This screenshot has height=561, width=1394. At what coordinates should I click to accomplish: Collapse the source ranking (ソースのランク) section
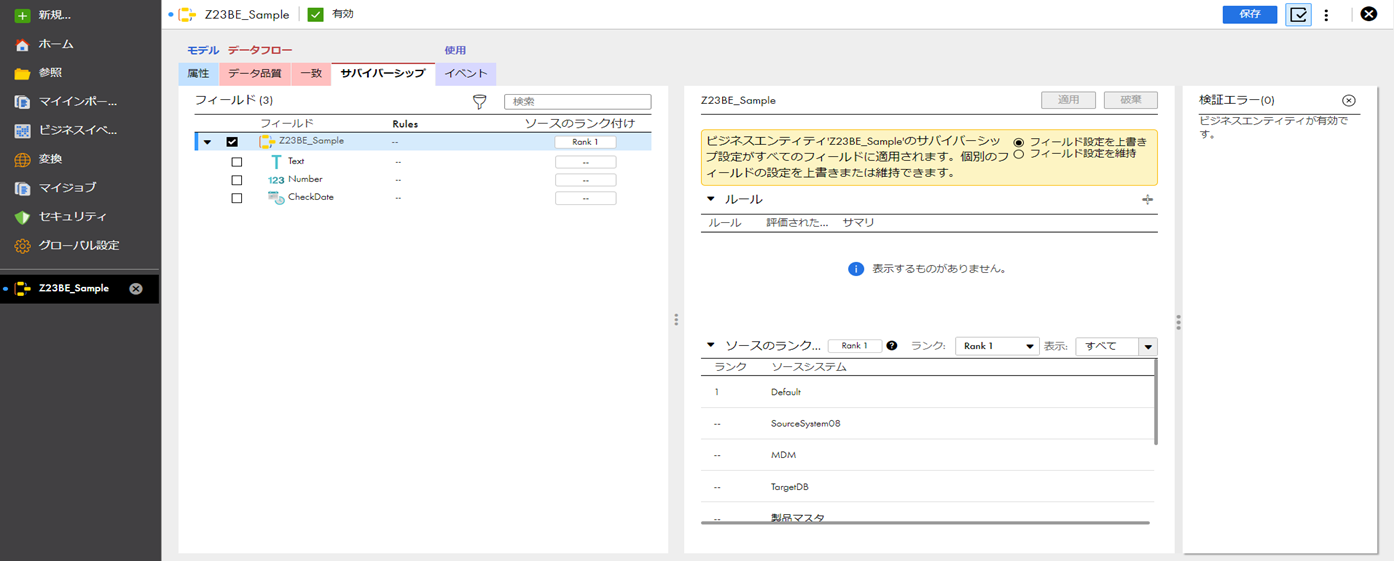tap(711, 345)
